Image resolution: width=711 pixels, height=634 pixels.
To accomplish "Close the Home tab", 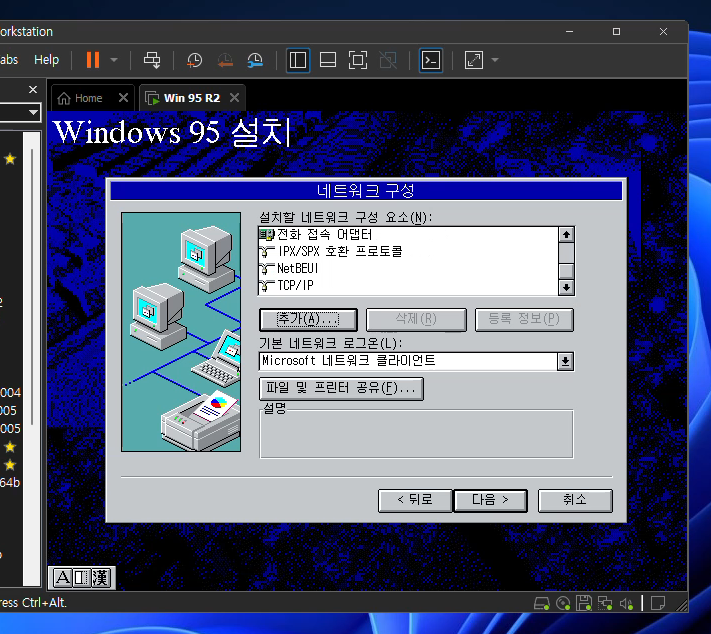I will (x=123, y=98).
